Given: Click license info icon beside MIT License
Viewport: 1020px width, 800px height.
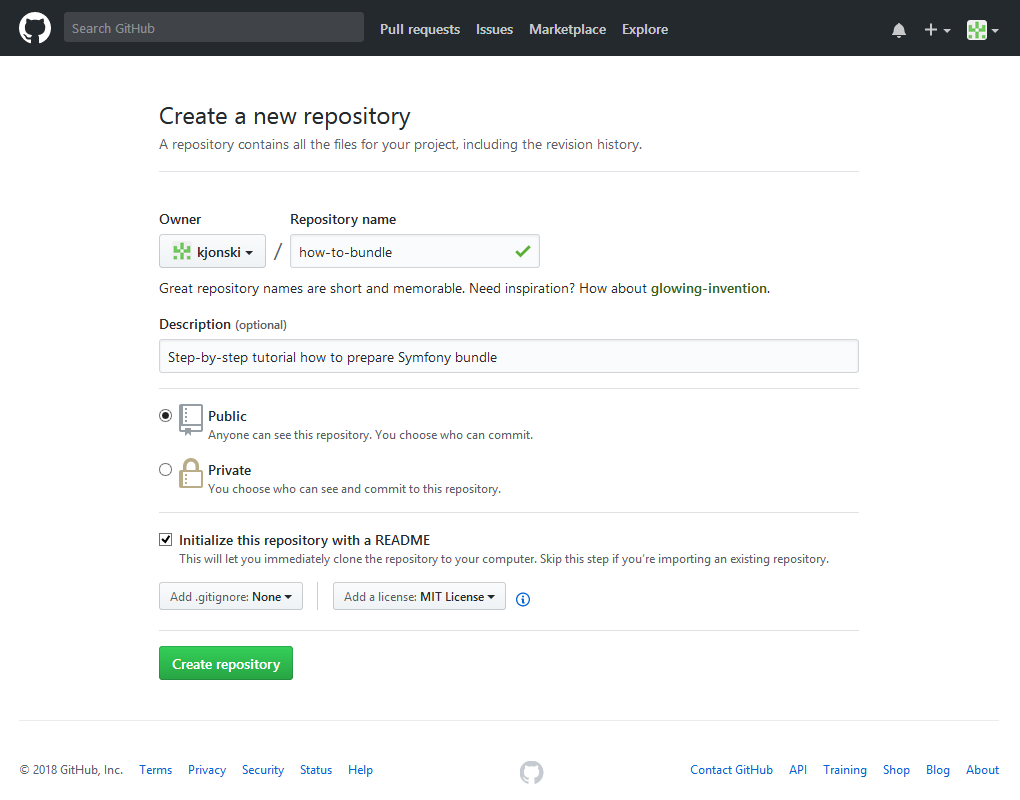Looking at the screenshot, I should click(x=522, y=599).
